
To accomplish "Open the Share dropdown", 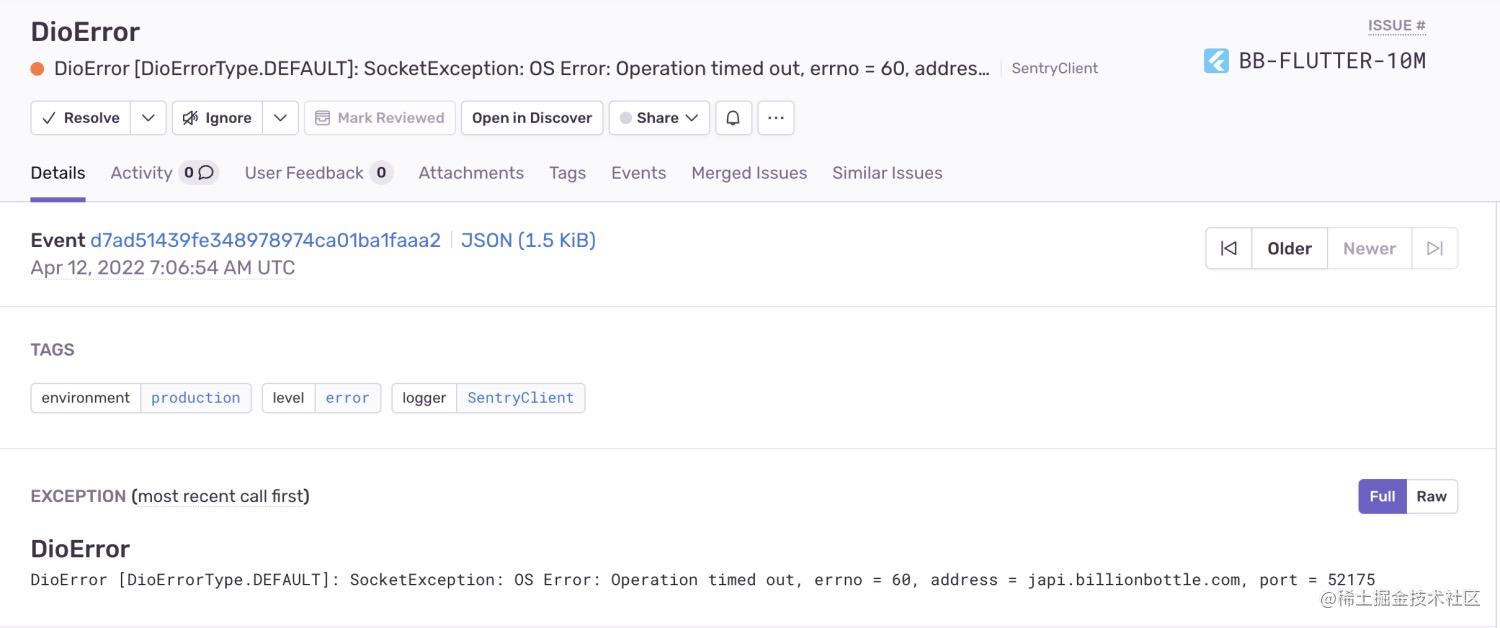I will (x=659, y=118).
